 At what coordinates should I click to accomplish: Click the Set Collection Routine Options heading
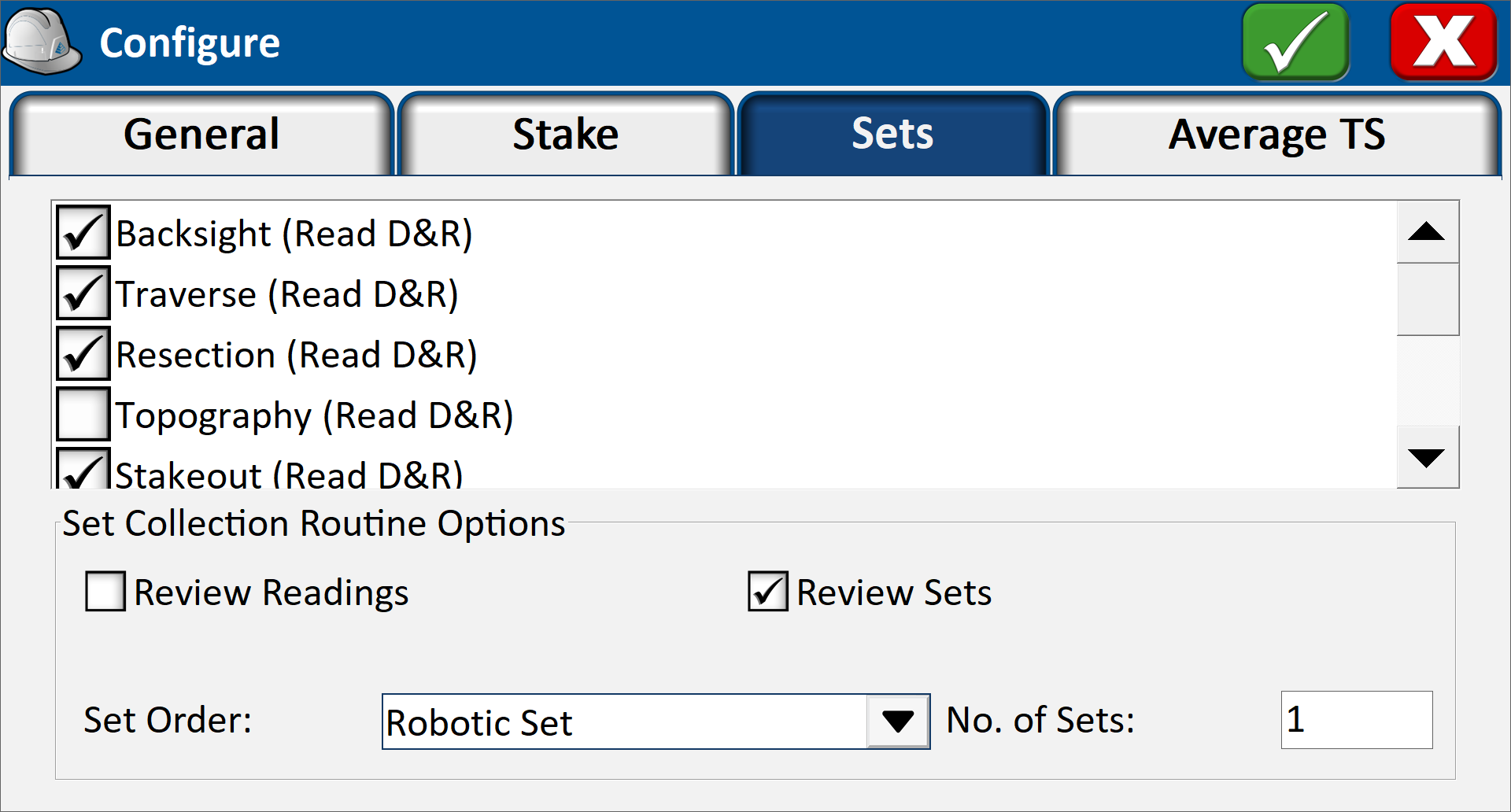314,523
